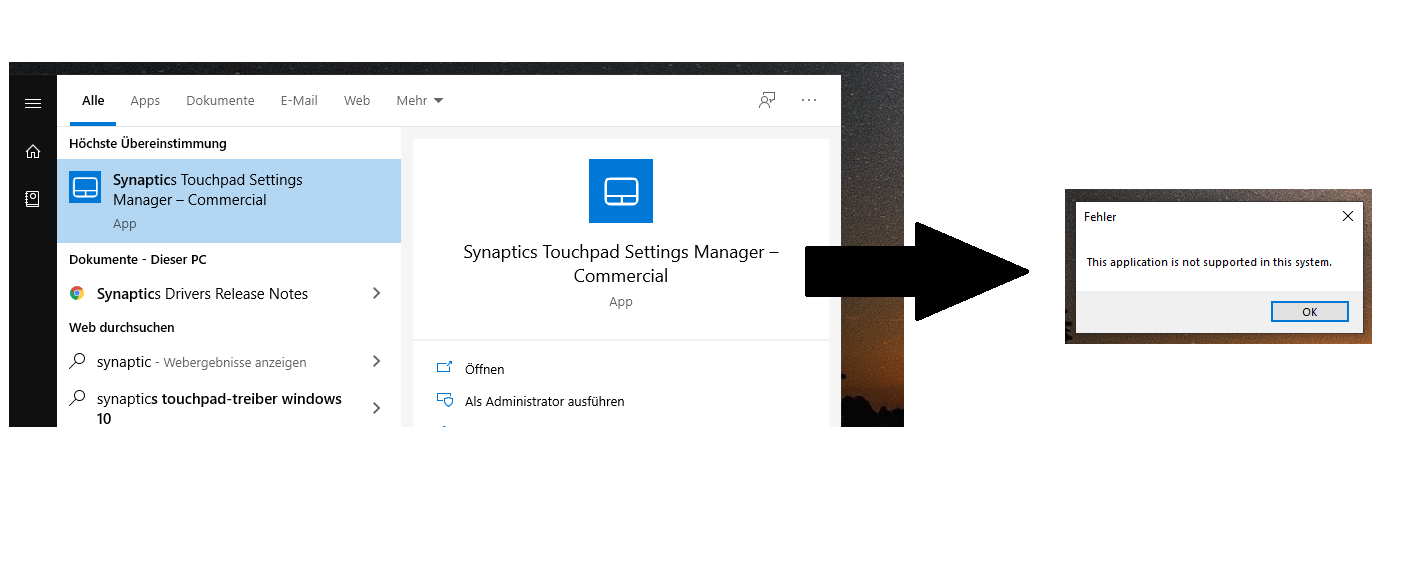Switch to the E-Mail tab
This screenshot has width=1407, height=570.
(299, 100)
